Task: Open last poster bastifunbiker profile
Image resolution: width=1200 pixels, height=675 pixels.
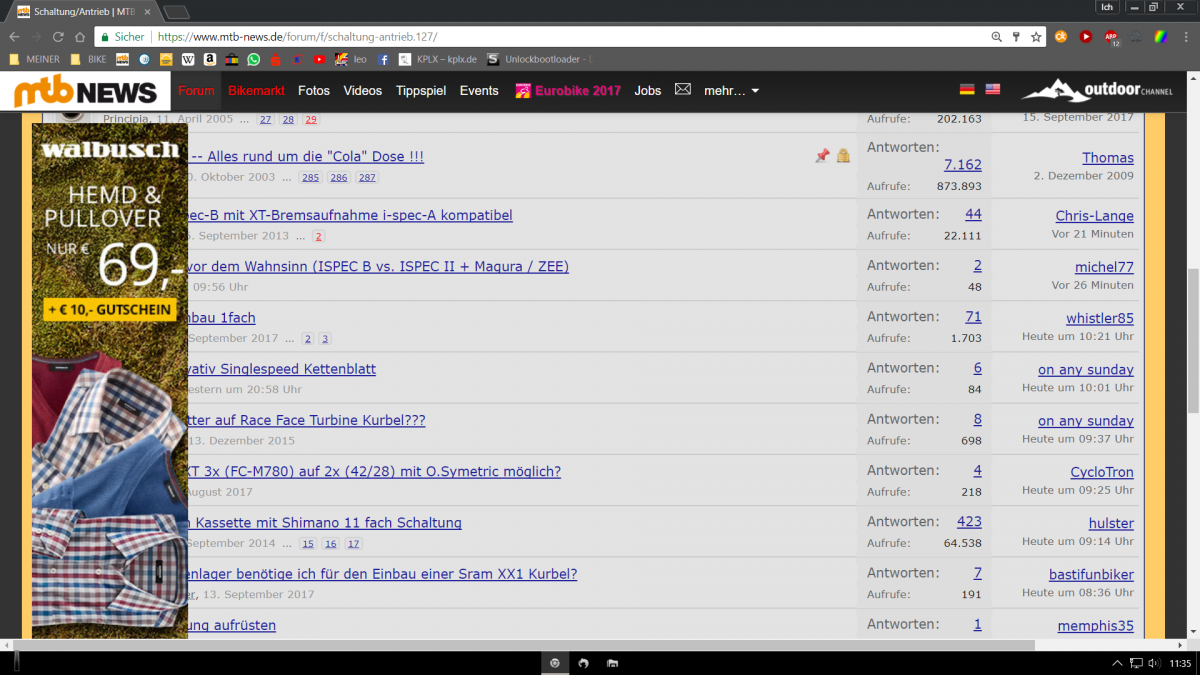Action: point(1091,574)
